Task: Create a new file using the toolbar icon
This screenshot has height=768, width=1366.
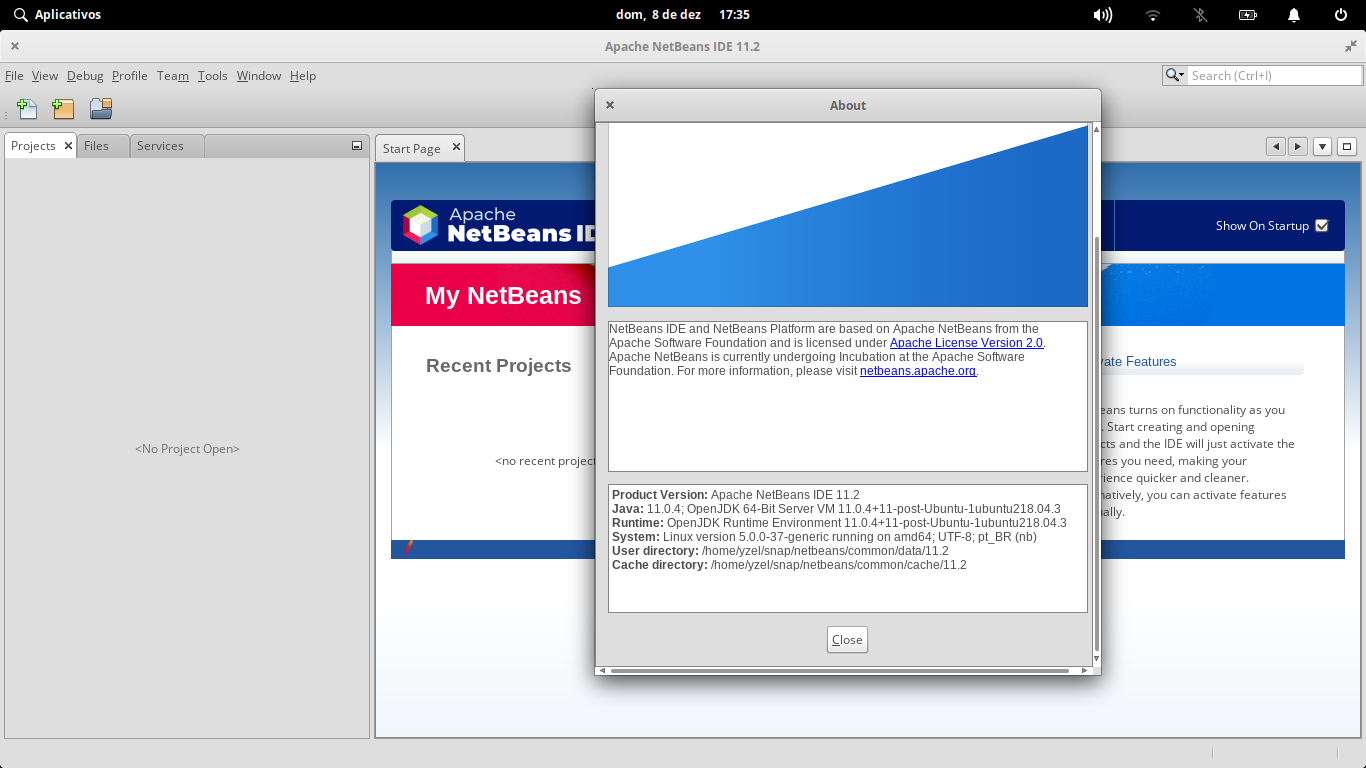Action: click(27, 109)
